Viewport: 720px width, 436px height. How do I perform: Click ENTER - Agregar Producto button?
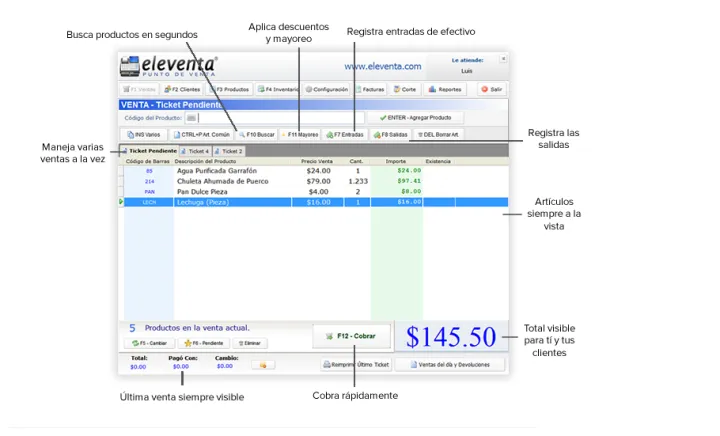(422, 118)
